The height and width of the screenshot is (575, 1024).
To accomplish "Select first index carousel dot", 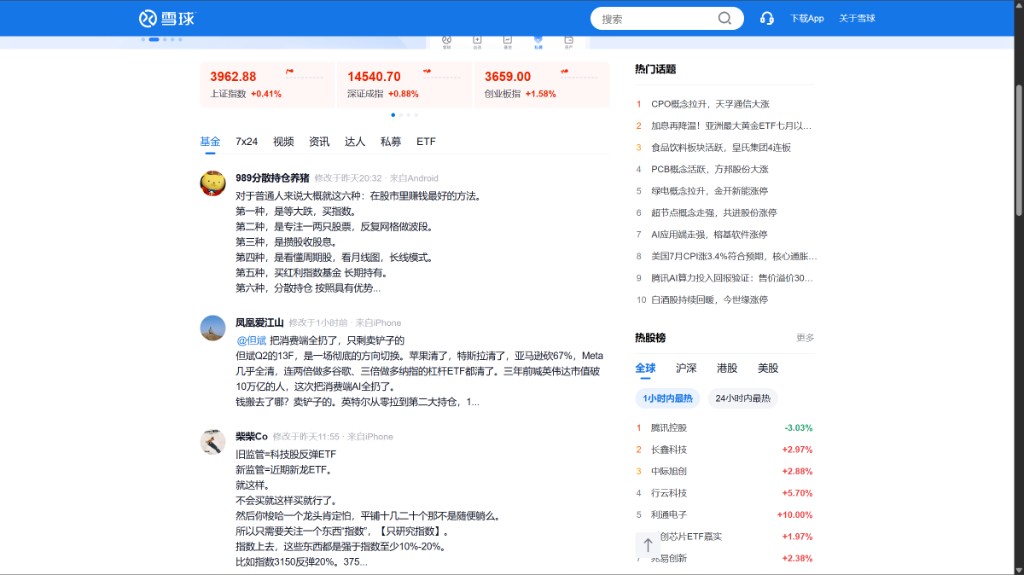I will coord(392,115).
